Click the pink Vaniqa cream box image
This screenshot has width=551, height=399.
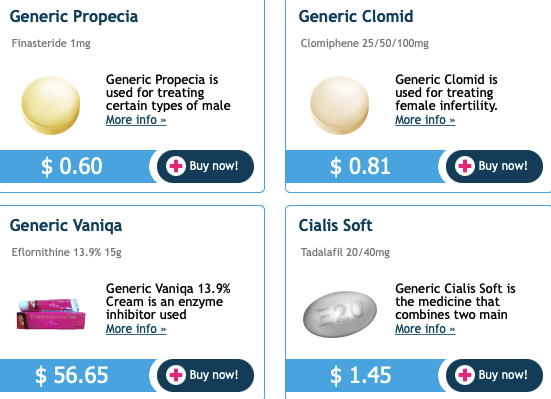tap(51, 314)
